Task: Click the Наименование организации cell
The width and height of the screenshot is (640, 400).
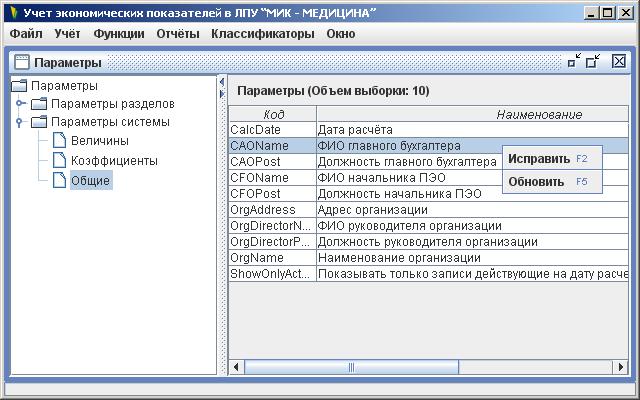Action: (473, 258)
